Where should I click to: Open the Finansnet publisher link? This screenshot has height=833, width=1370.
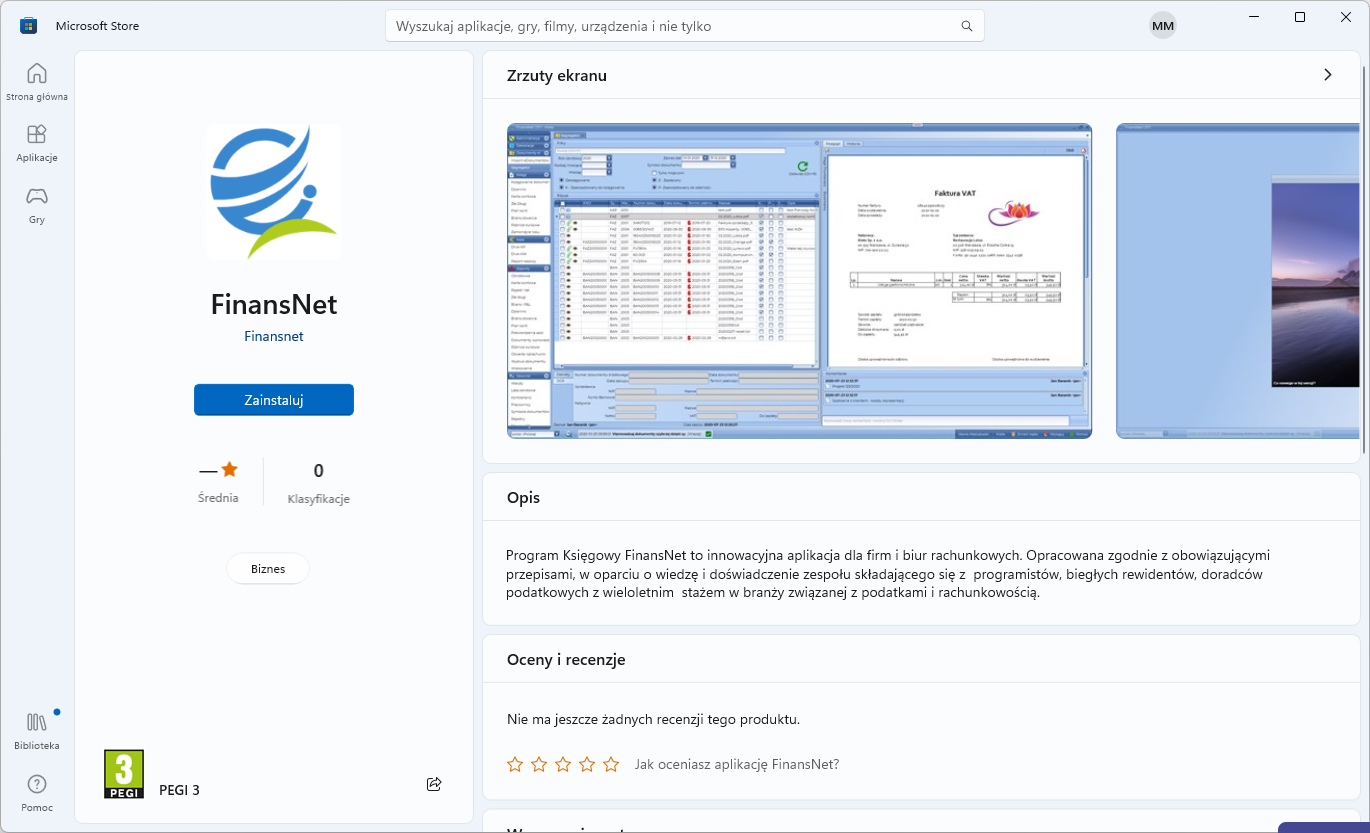coord(274,337)
